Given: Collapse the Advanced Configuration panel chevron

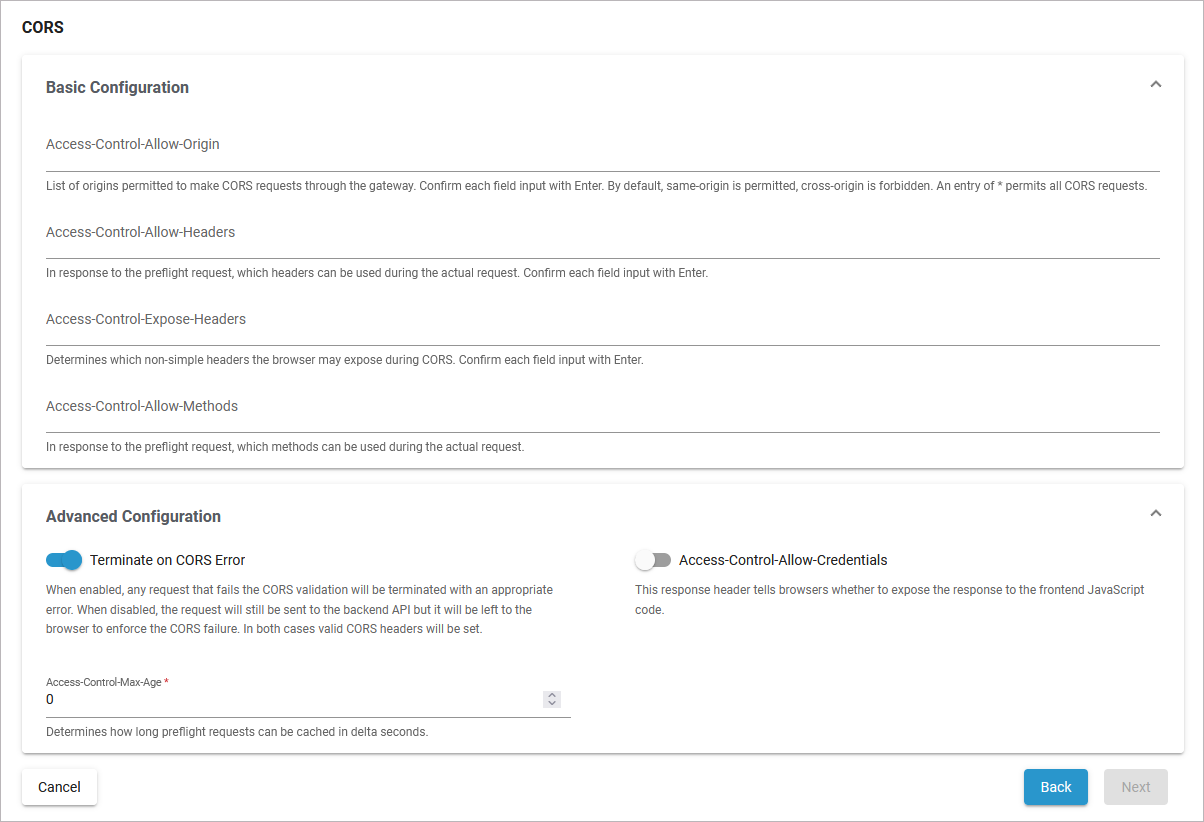Looking at the screenshot, I should pyautogui.click(x=1155, y=514).
